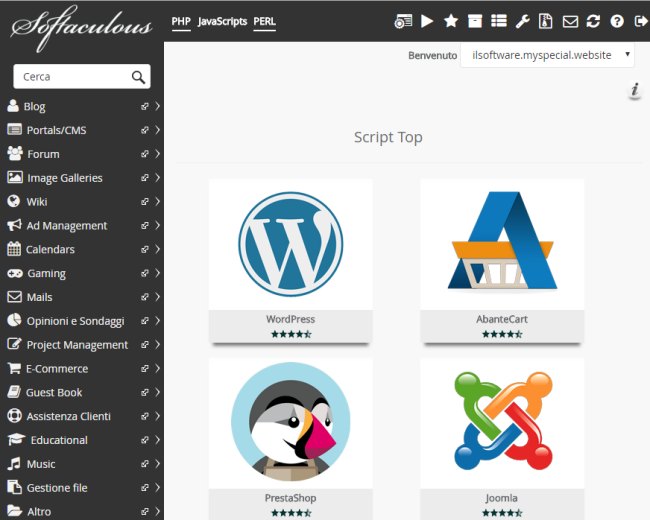Click the Music note icon
The width and height of the screenshot is (650, 520).
[14, 464]
